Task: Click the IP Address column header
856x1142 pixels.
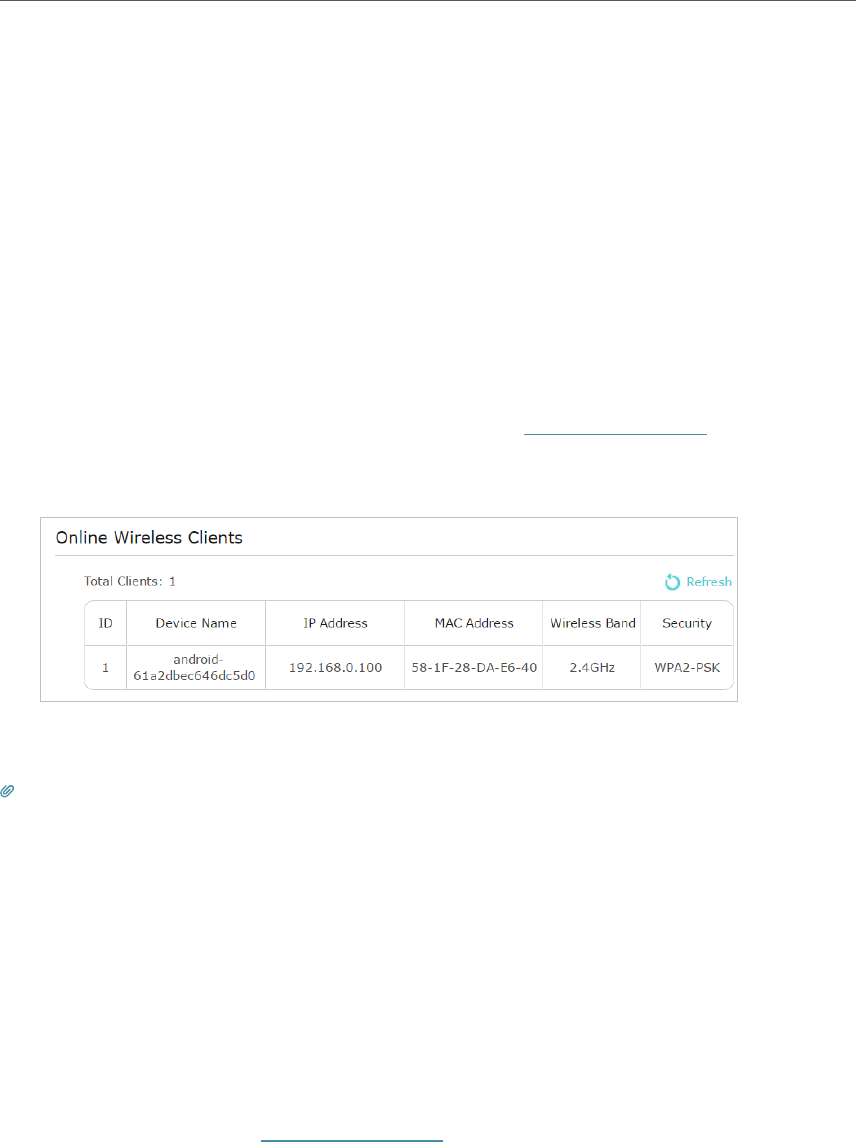Action: (x=335, y=623)
